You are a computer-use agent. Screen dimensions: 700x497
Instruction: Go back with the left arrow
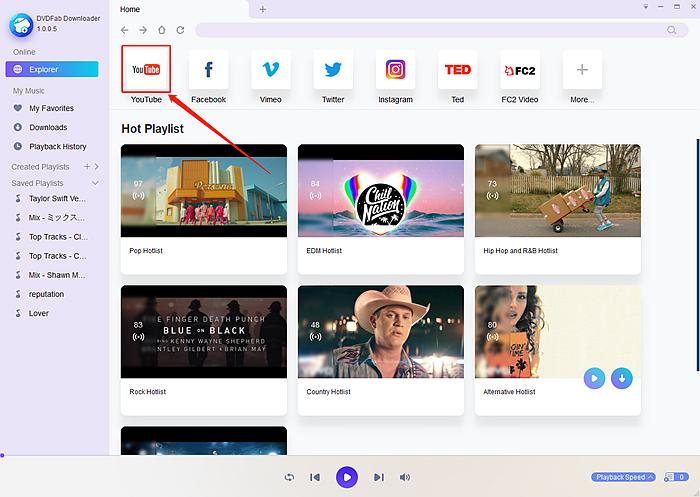pyautogui.click(x=125, y=30)
